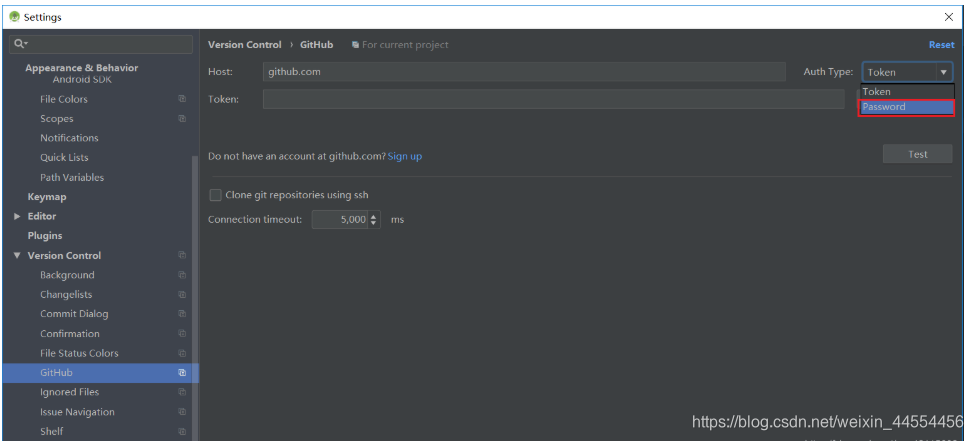Decrease connection timeout with down arrow
Screen dimensions: 974x441
(373, 223)
